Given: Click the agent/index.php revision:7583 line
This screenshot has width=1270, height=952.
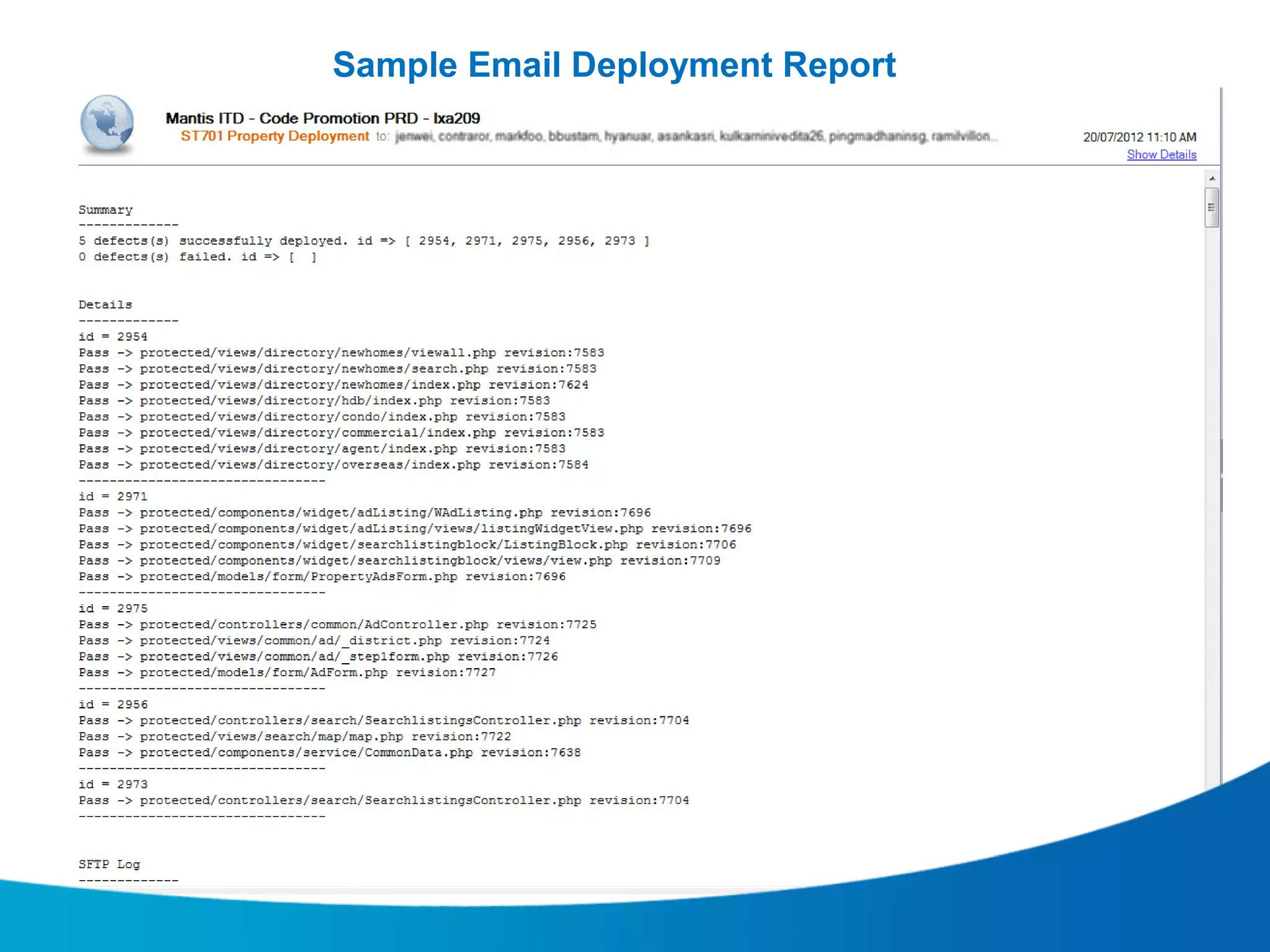Looking at the screenshot, I should pyautogui.click(x=322, y=449).
